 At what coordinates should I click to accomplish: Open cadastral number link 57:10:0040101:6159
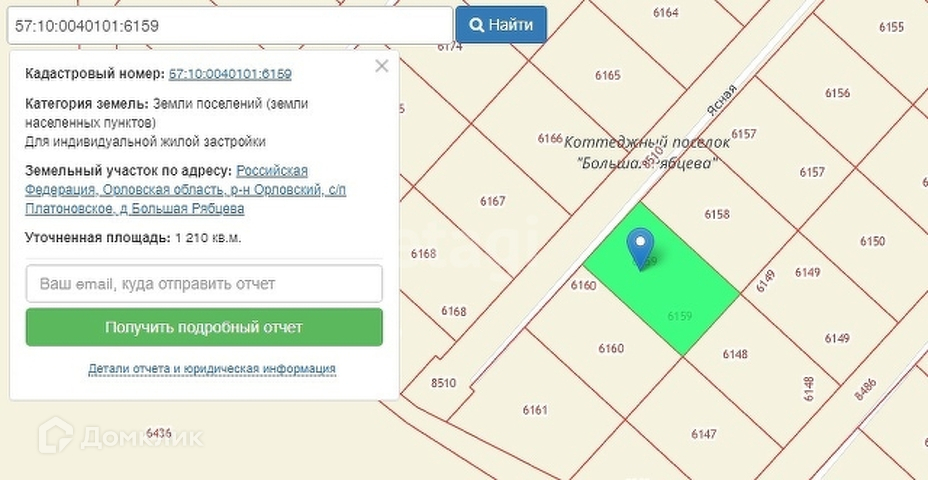point(230,74)
